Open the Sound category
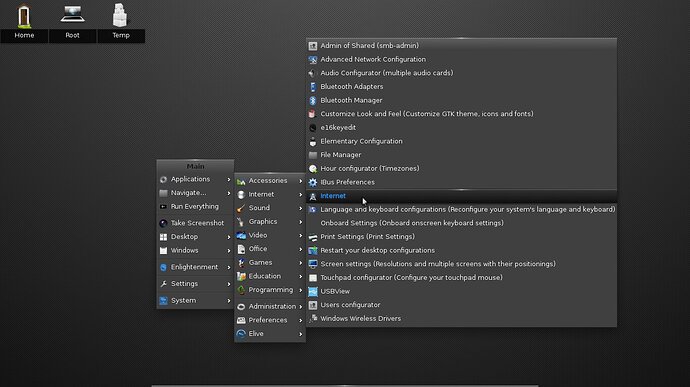The image size is (690, 387). [x=270, y=208]
